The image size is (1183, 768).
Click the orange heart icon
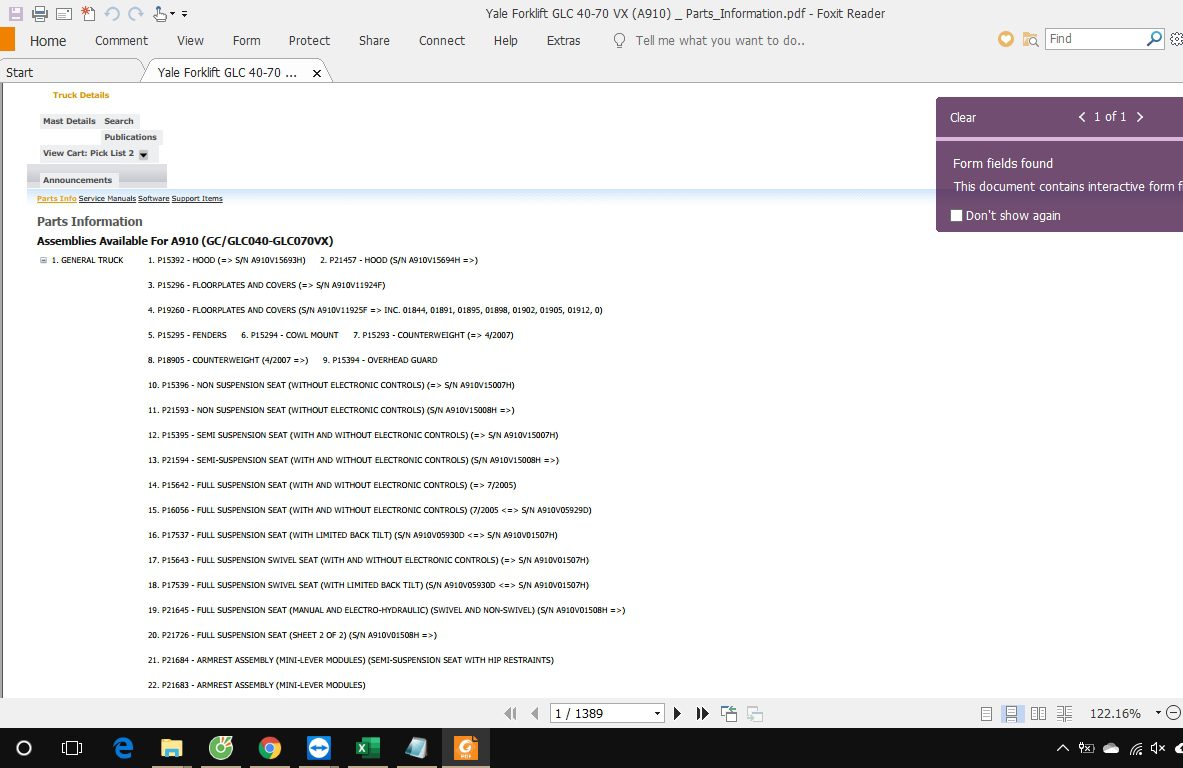tap(1006, 39)
